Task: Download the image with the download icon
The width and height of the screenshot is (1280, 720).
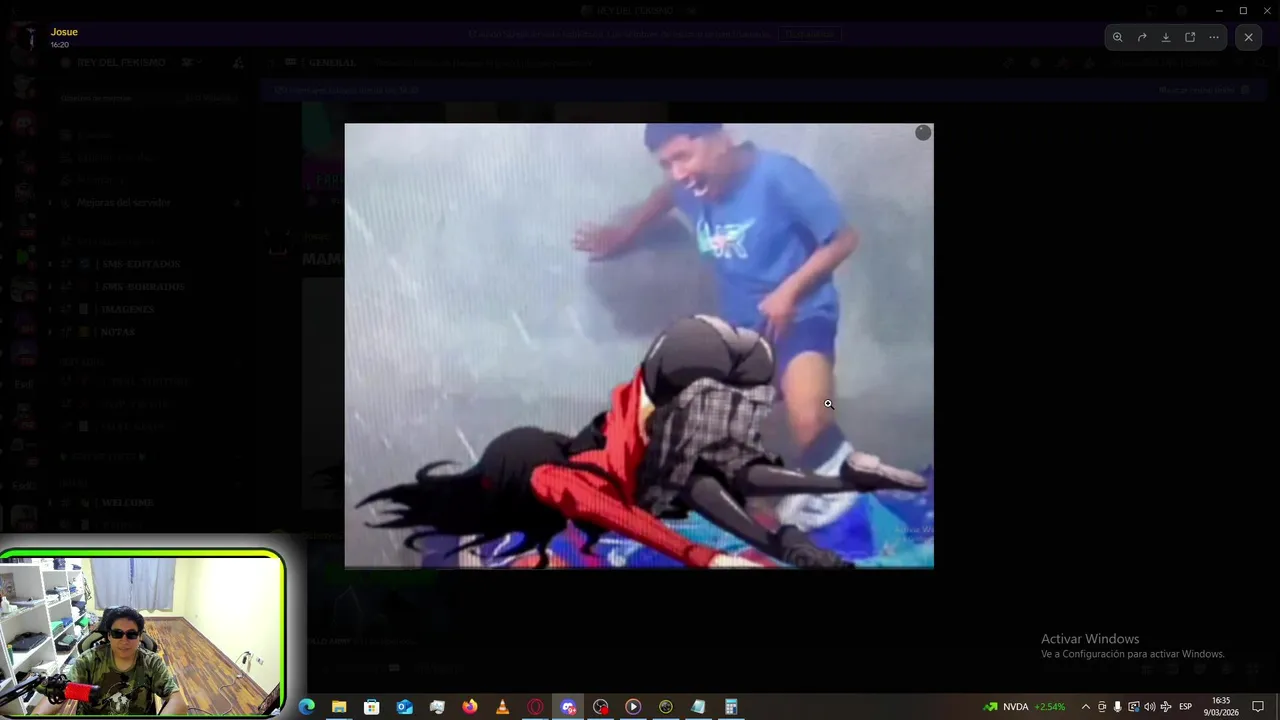Action: coord(1166,37)
